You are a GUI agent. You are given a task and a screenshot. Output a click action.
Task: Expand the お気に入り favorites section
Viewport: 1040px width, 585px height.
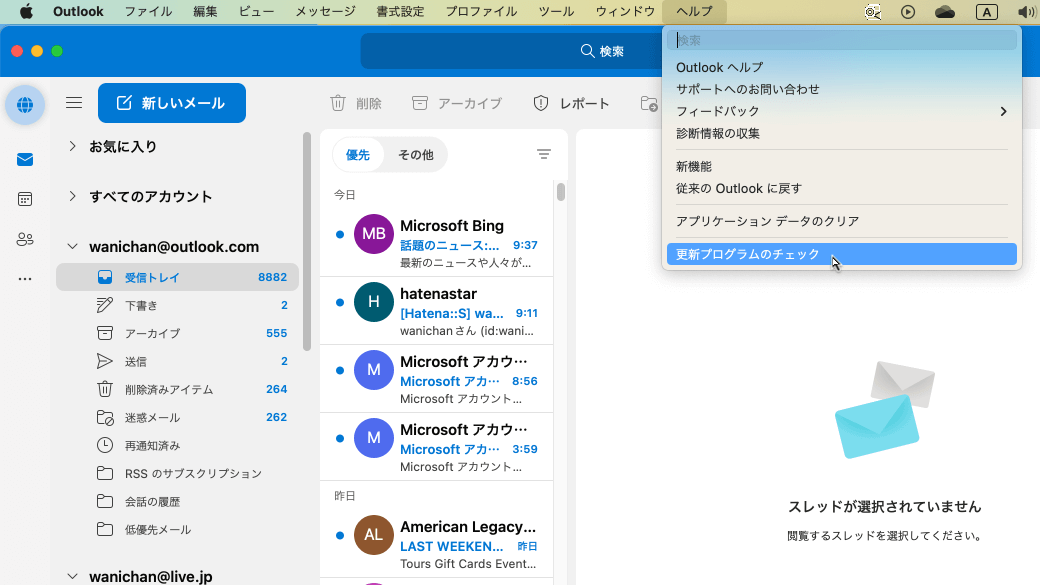[72, 146]
